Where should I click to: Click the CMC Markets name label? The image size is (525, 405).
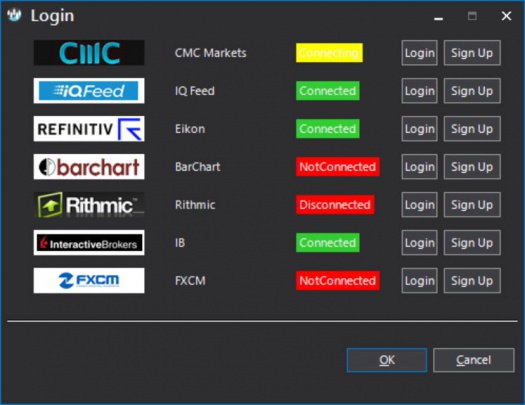pyautogui.click(x=210, y=53)
